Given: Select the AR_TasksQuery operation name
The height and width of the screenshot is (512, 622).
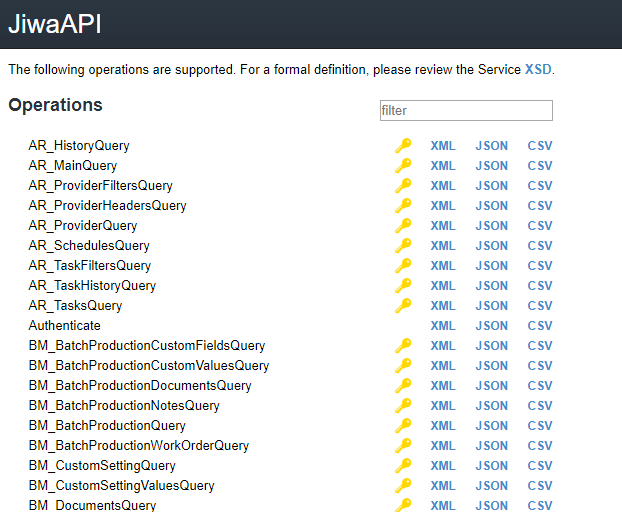Looking at the screenshot, I should (x=75, y=305).
